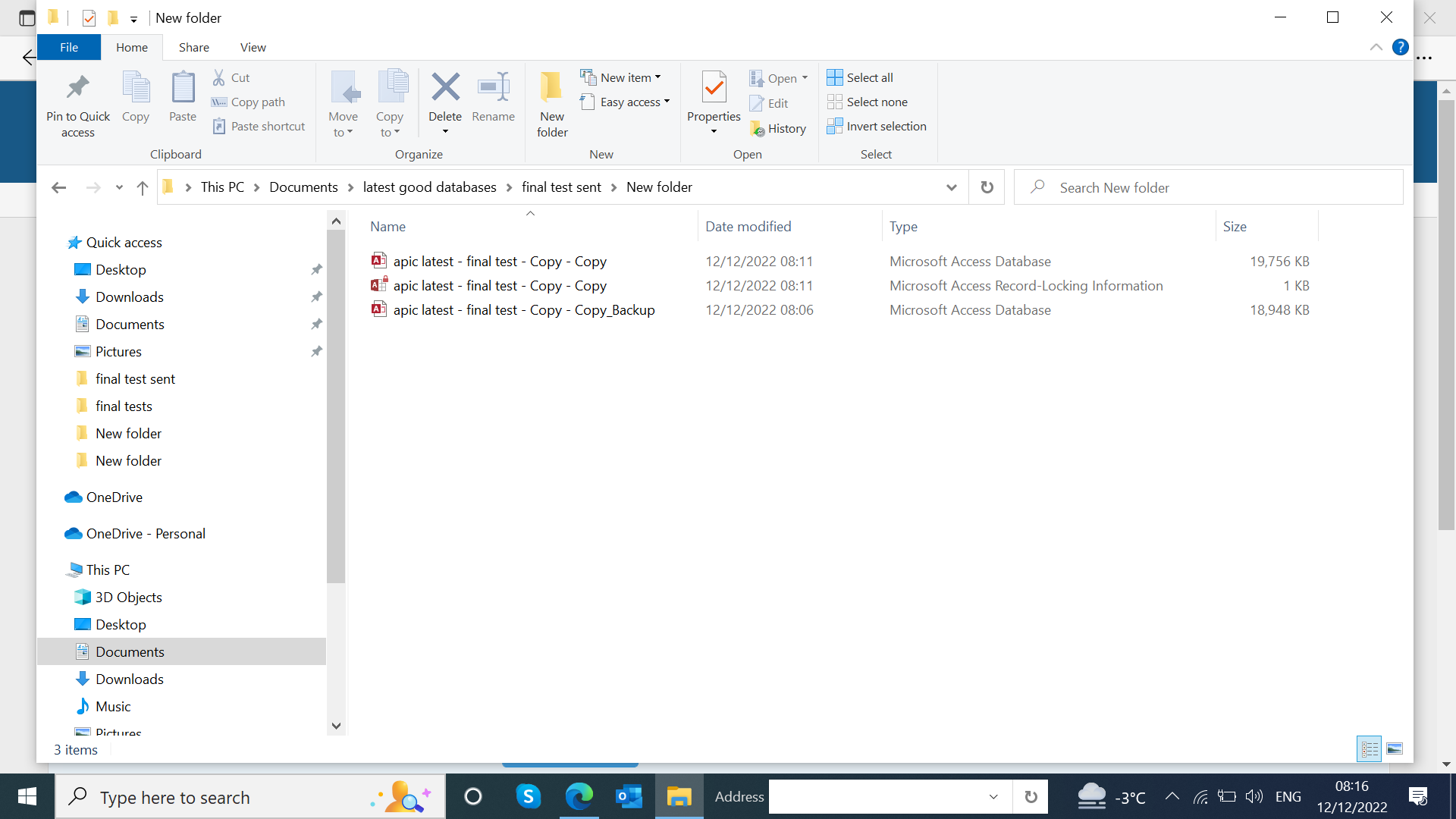Click the History icon in the Open group
The image size is (1456, 819).
[778, 129]
